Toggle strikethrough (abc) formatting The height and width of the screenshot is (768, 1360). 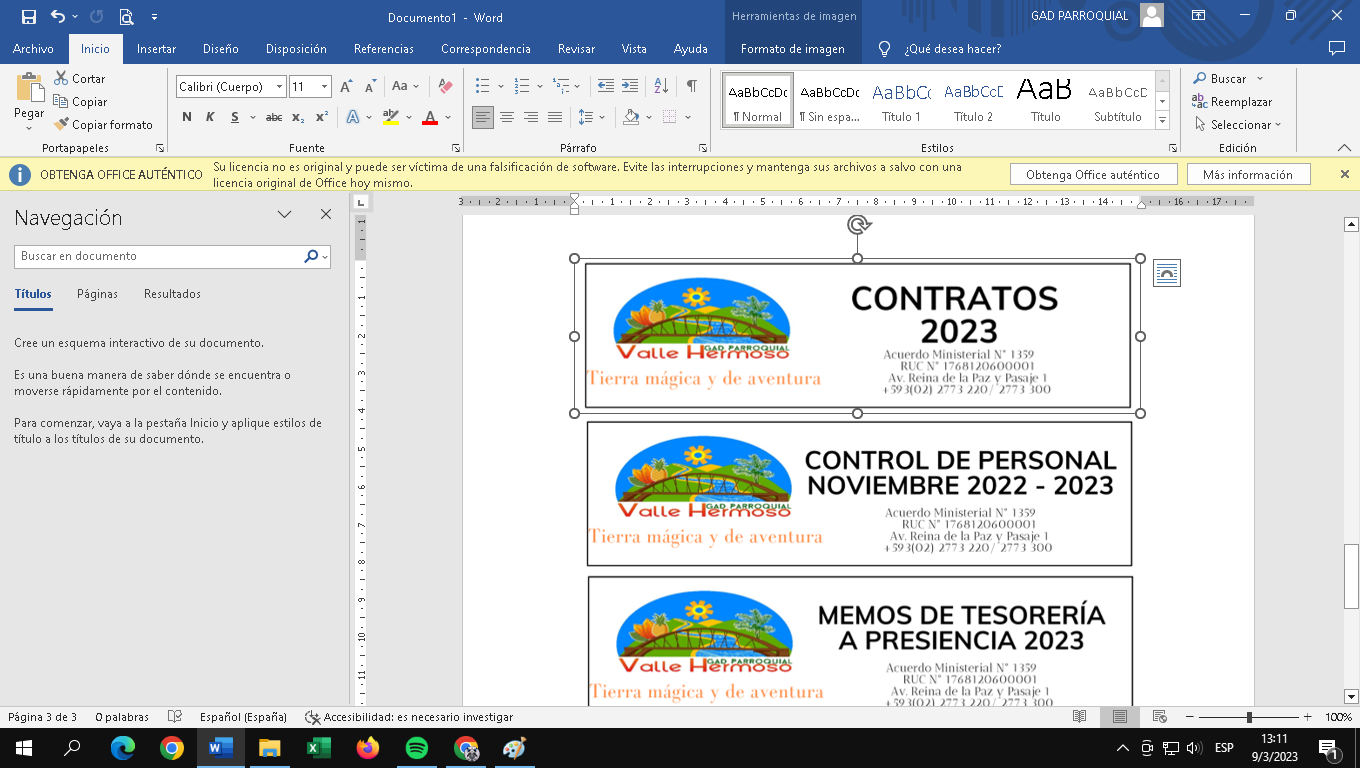tap(273, 117)
